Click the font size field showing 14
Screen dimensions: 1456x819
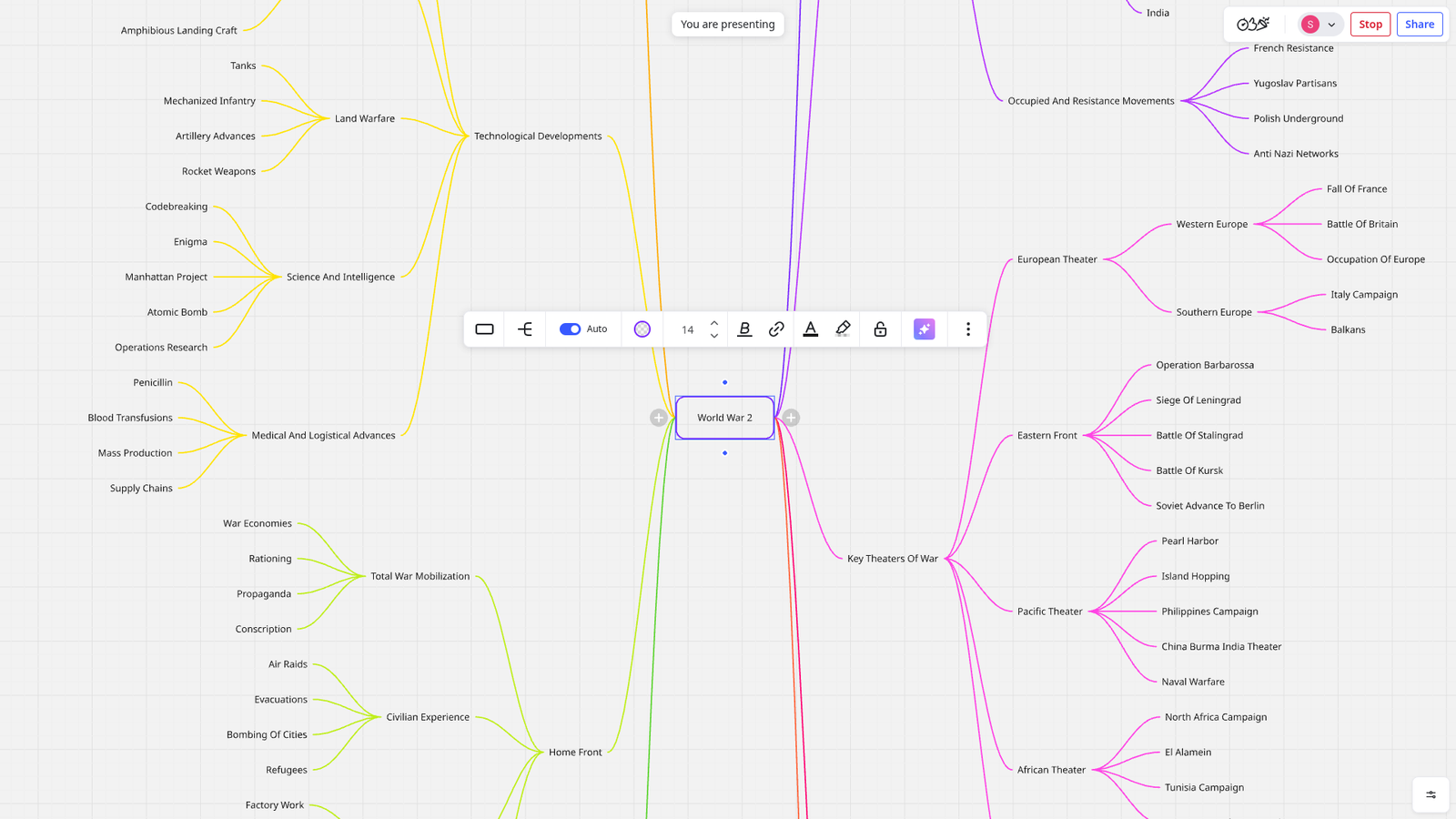point(688,329)
